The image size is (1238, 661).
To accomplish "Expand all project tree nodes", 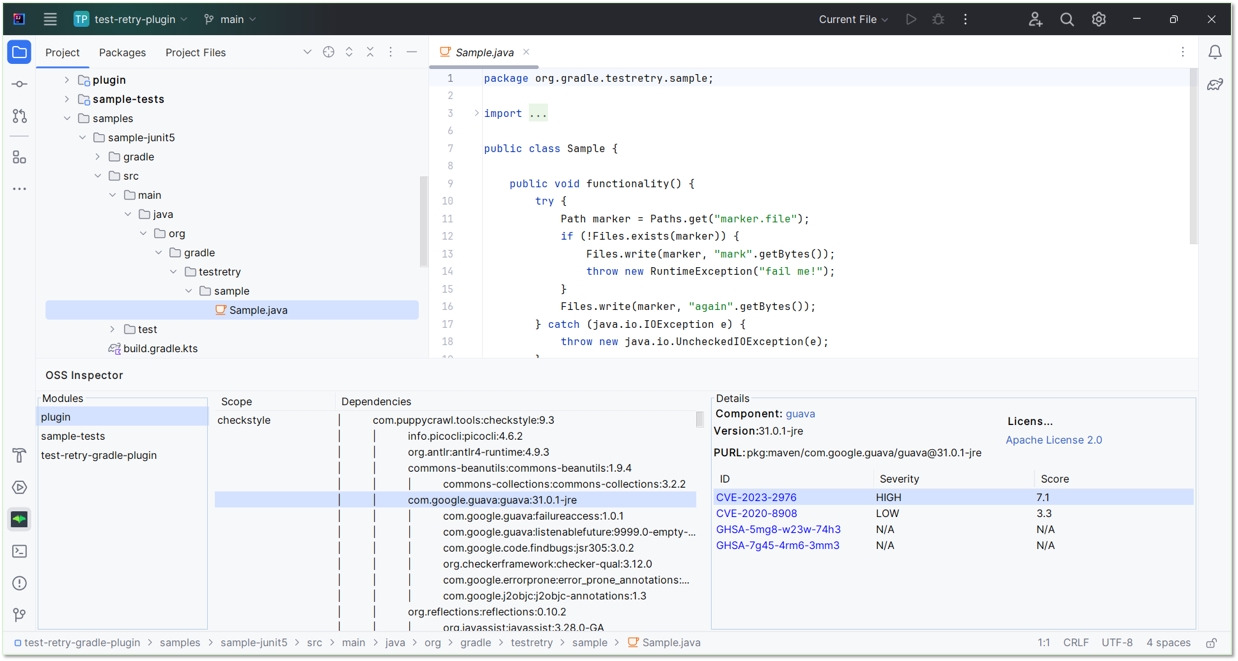I will 349,52.
